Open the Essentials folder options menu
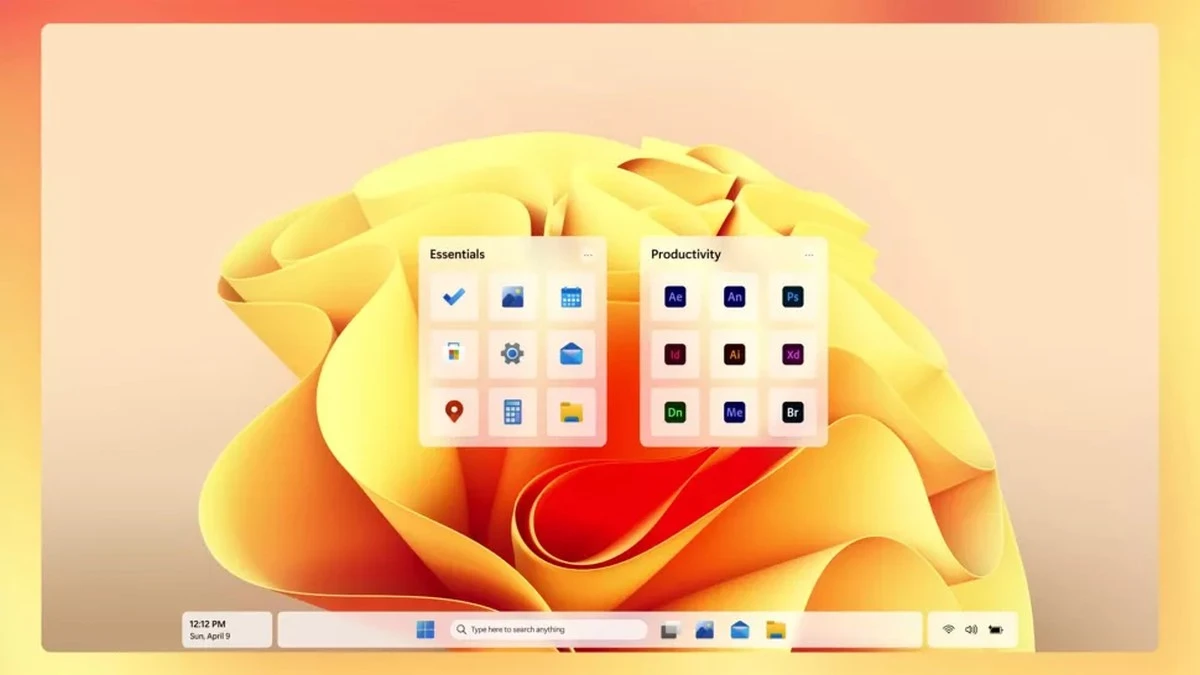The height and width of the screenshot is (675, 1200). [x=589, y=255]
